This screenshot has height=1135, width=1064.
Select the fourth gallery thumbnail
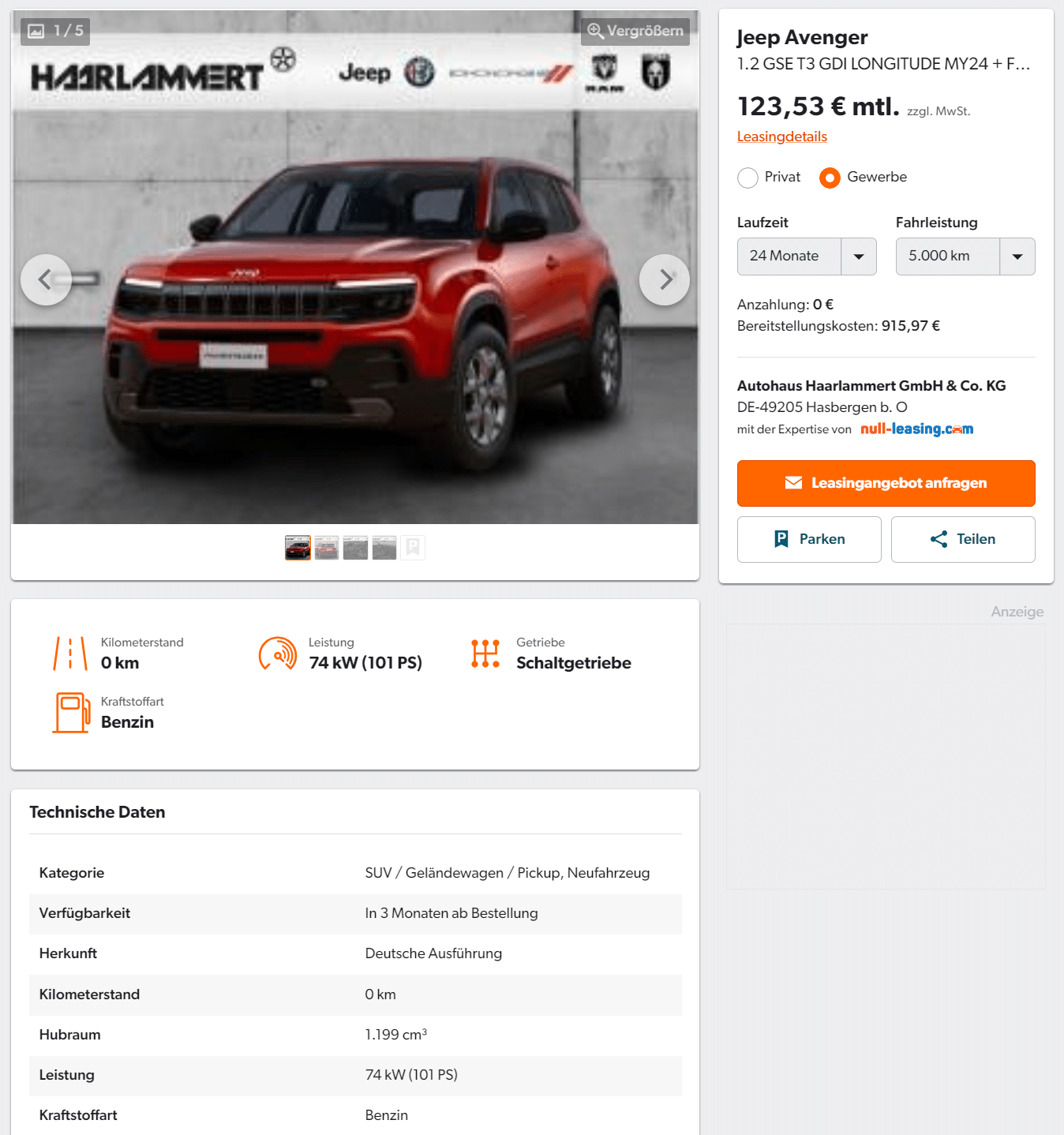(x=384, y=548)
